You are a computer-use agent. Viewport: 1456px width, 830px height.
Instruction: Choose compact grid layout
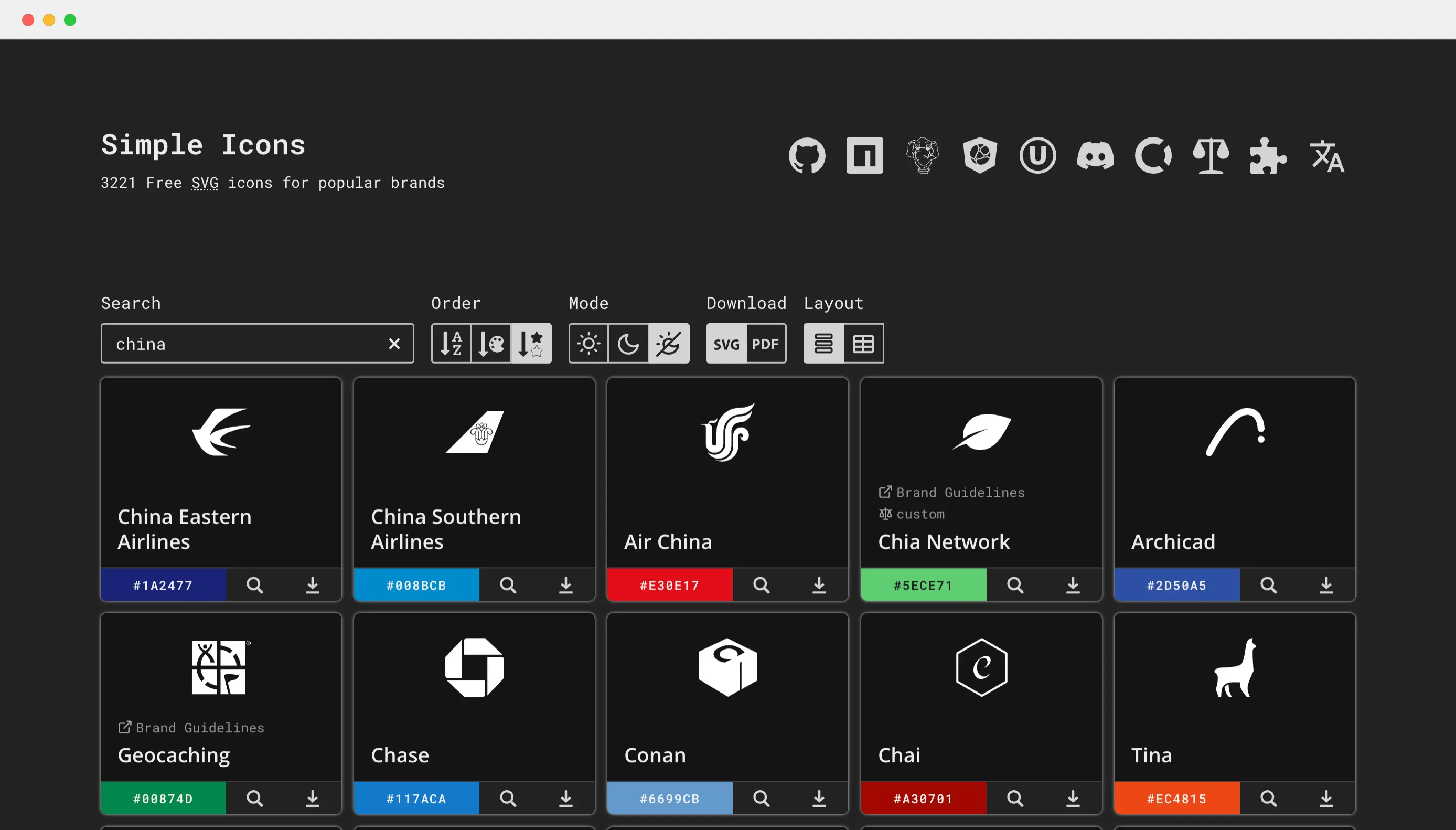click(x=863, y=343)
